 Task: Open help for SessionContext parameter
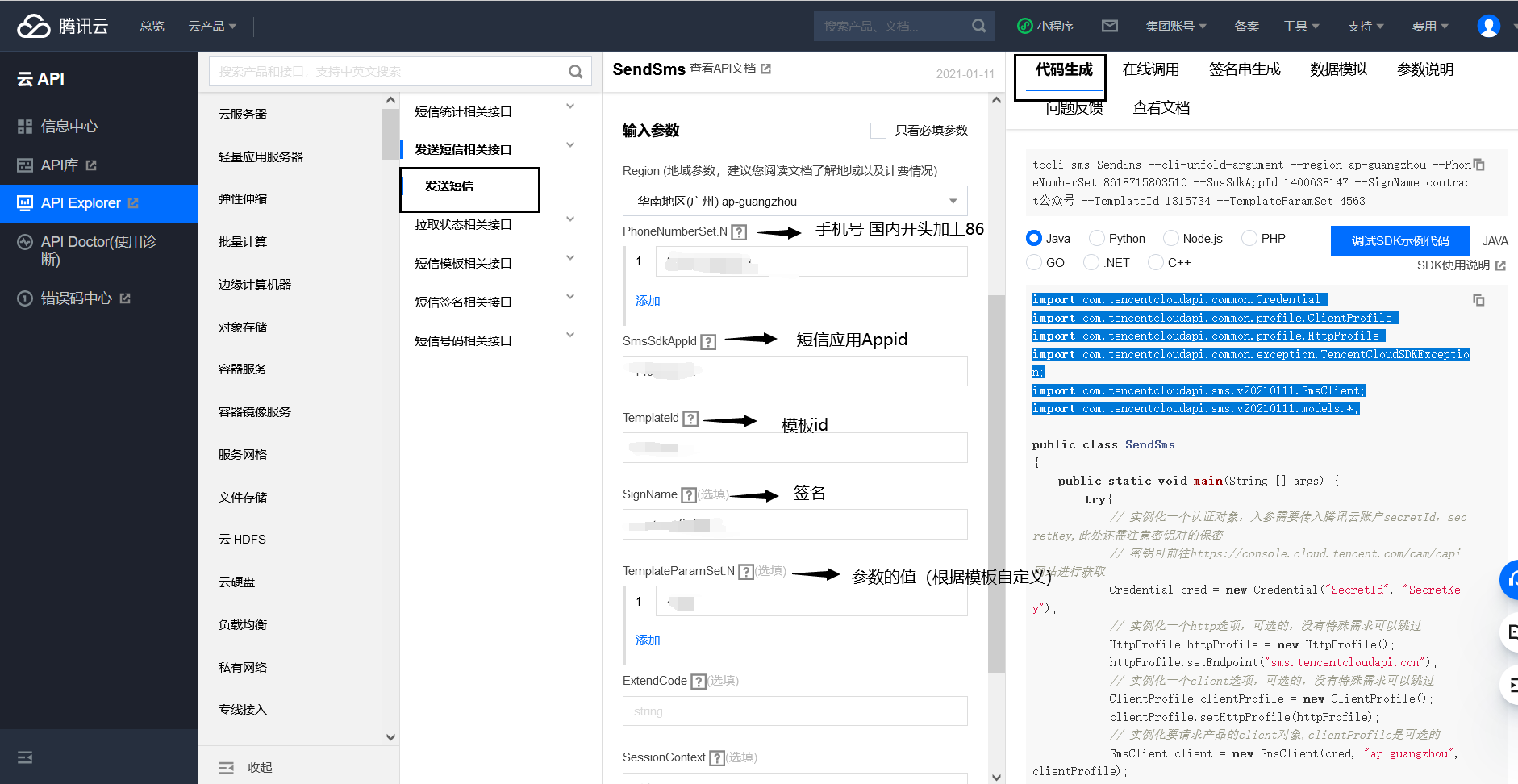tap(717, 758)
